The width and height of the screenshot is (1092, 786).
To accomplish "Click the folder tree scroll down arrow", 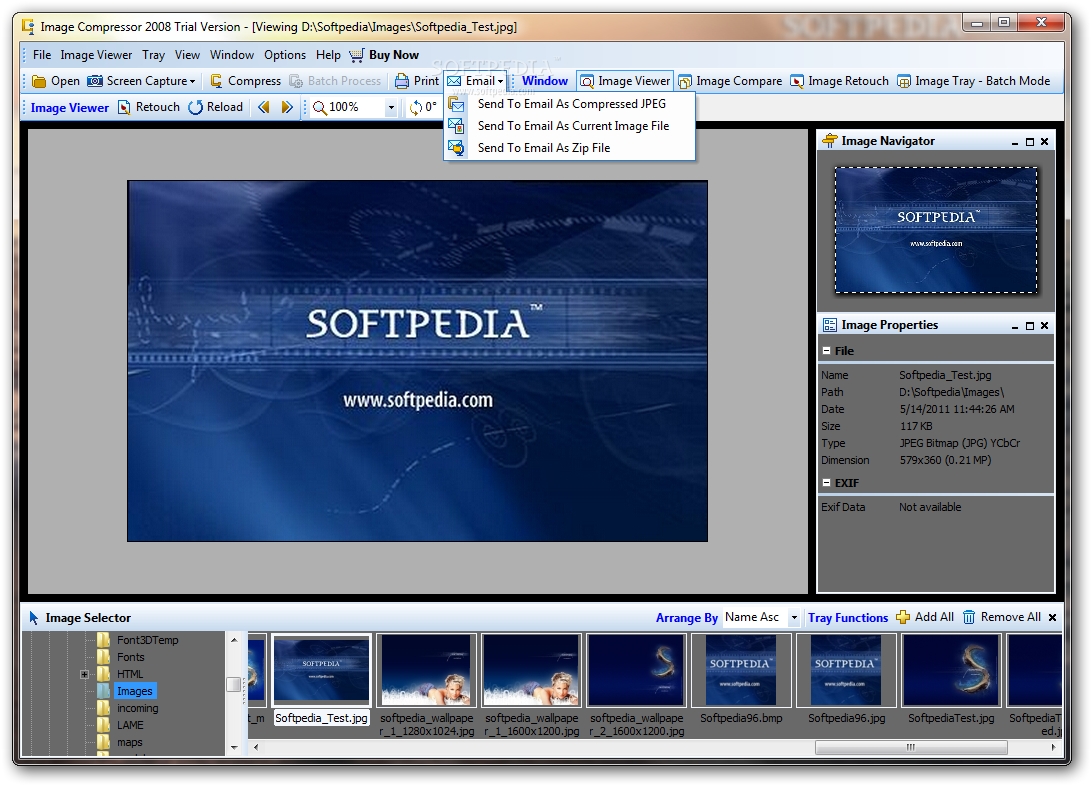I will coord(234,747).
